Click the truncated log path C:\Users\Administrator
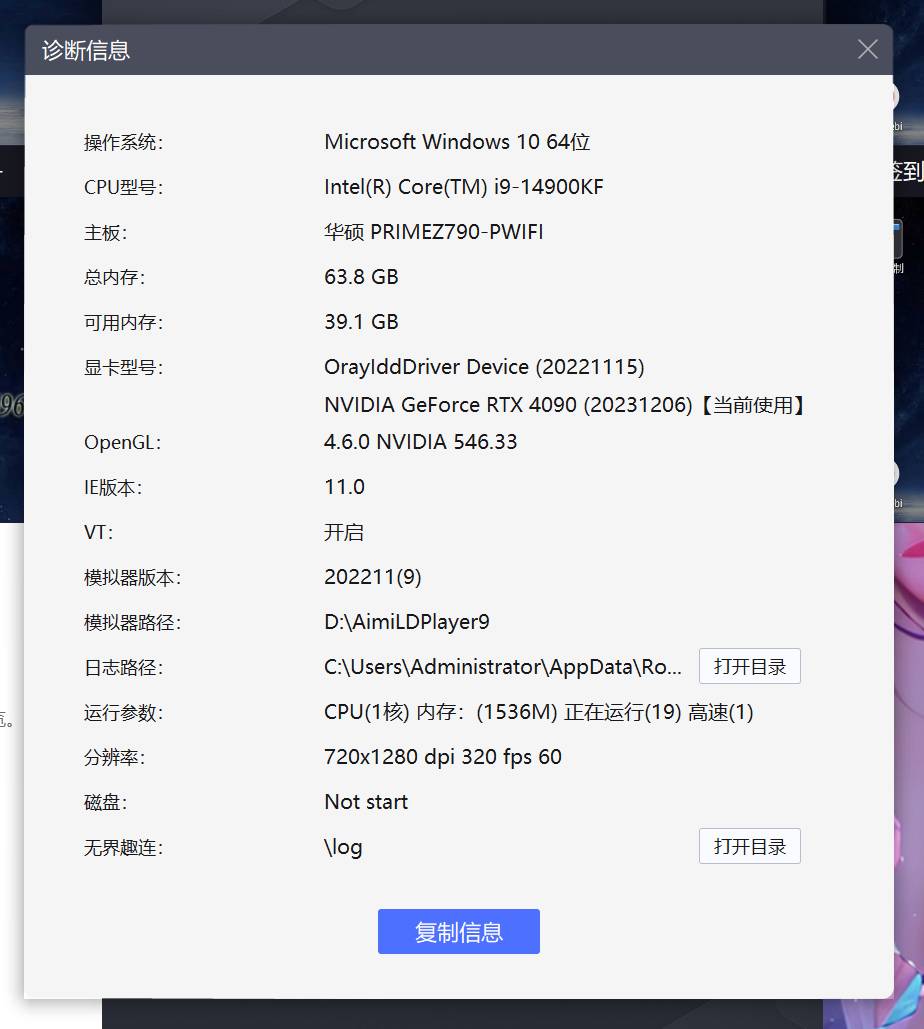Image resolution: width=924 pixels, height=1029 pixels. 503,667
